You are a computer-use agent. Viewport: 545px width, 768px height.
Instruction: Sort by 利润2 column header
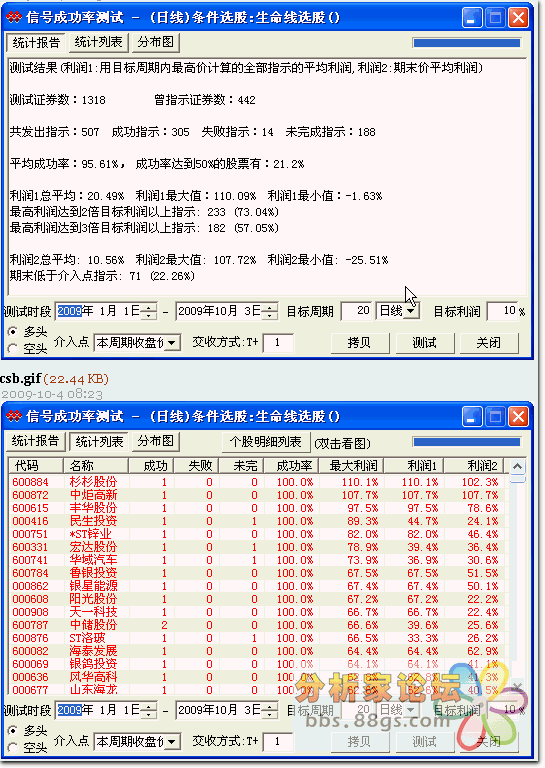(x=473, y=465)
